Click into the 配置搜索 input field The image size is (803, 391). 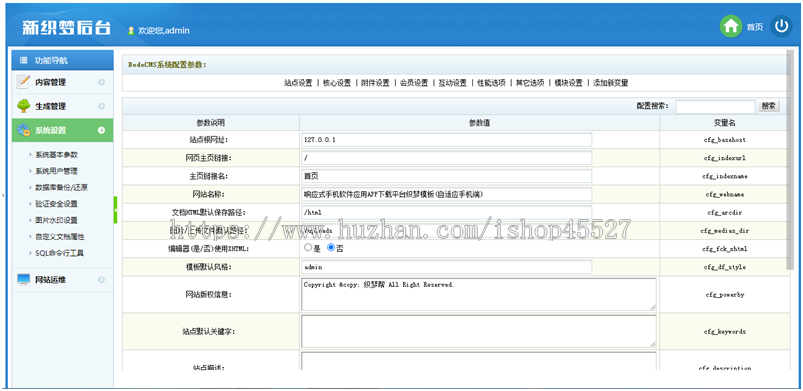point(715,106)
